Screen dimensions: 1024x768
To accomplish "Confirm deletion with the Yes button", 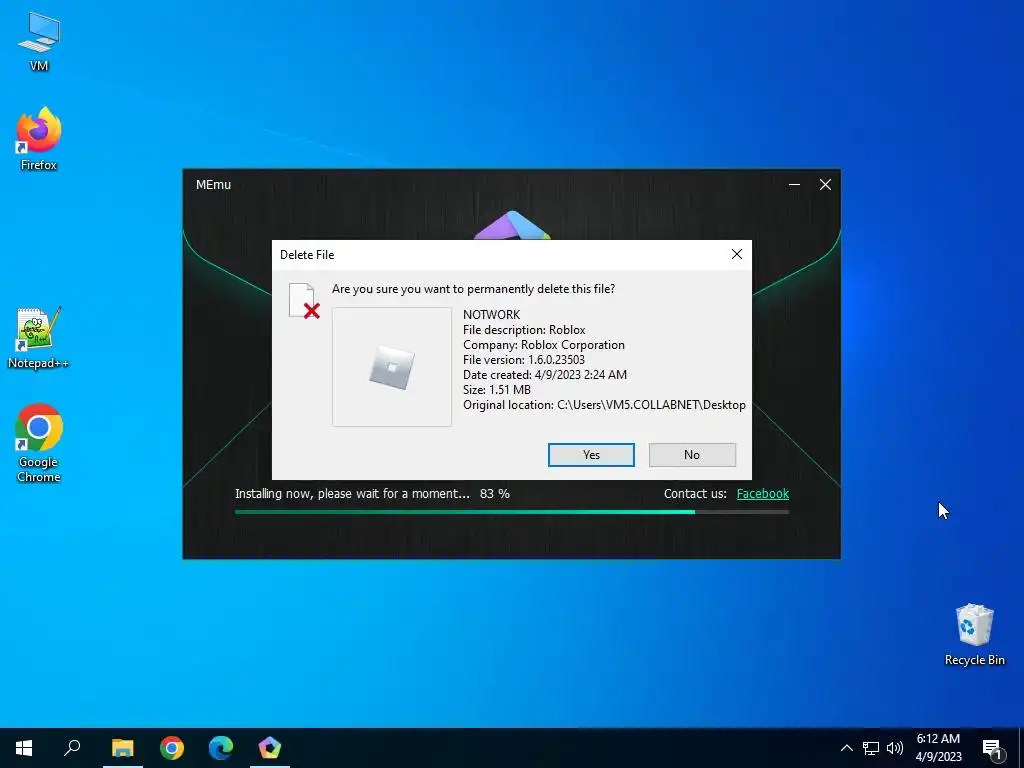I will [591, 455].
